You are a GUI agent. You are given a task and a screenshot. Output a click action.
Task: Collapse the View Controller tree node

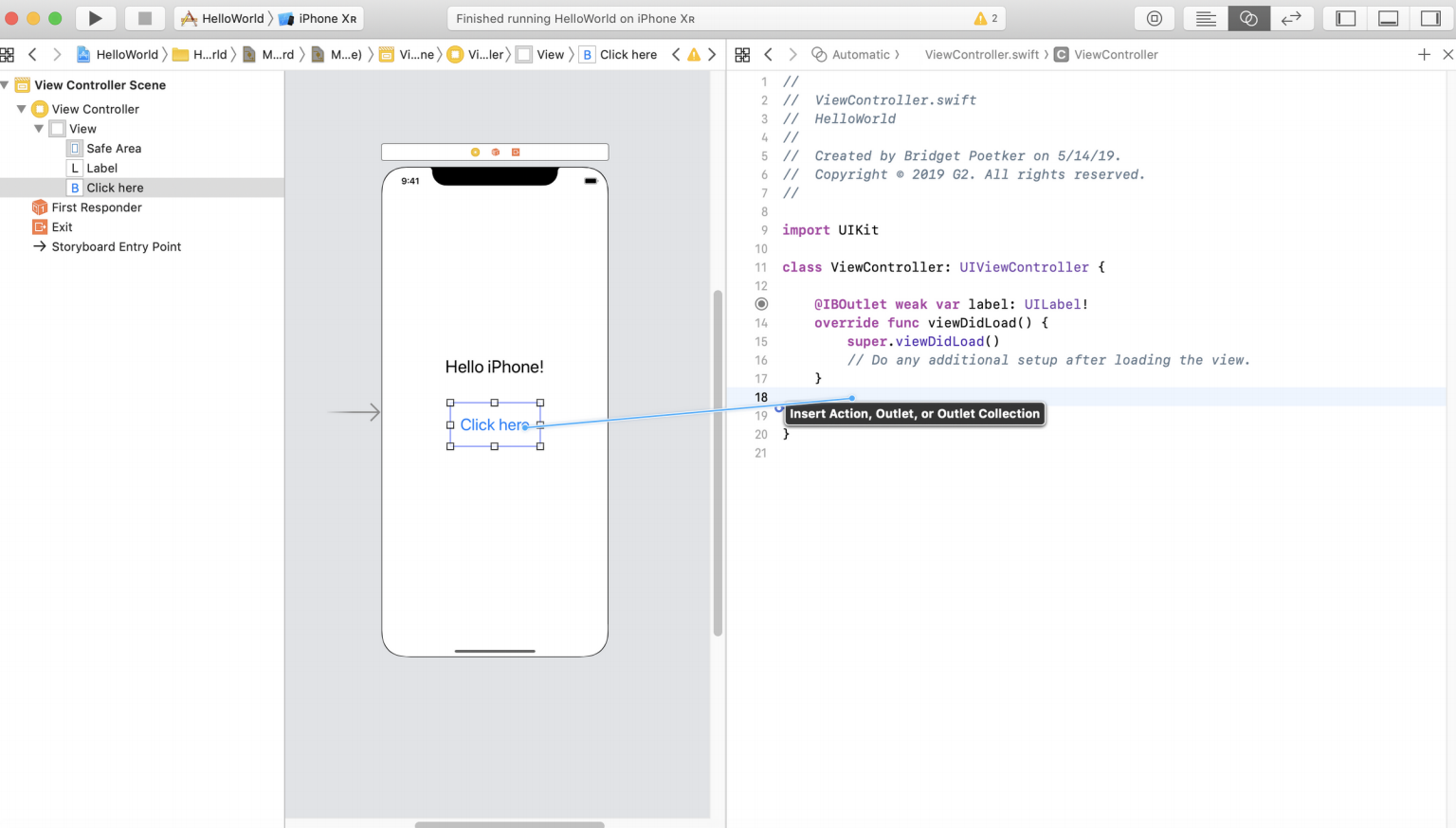(21, 109)
